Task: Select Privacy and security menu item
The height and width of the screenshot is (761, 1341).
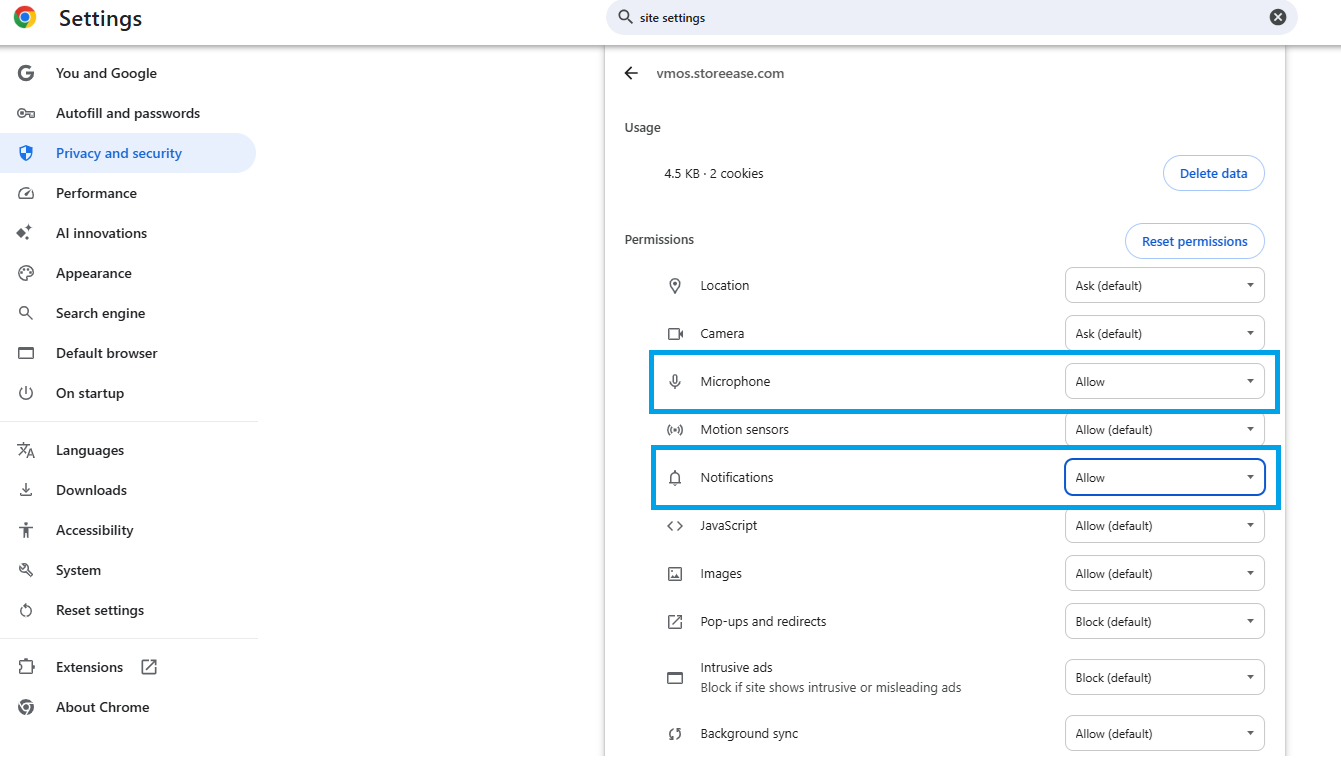Action: 128,153
